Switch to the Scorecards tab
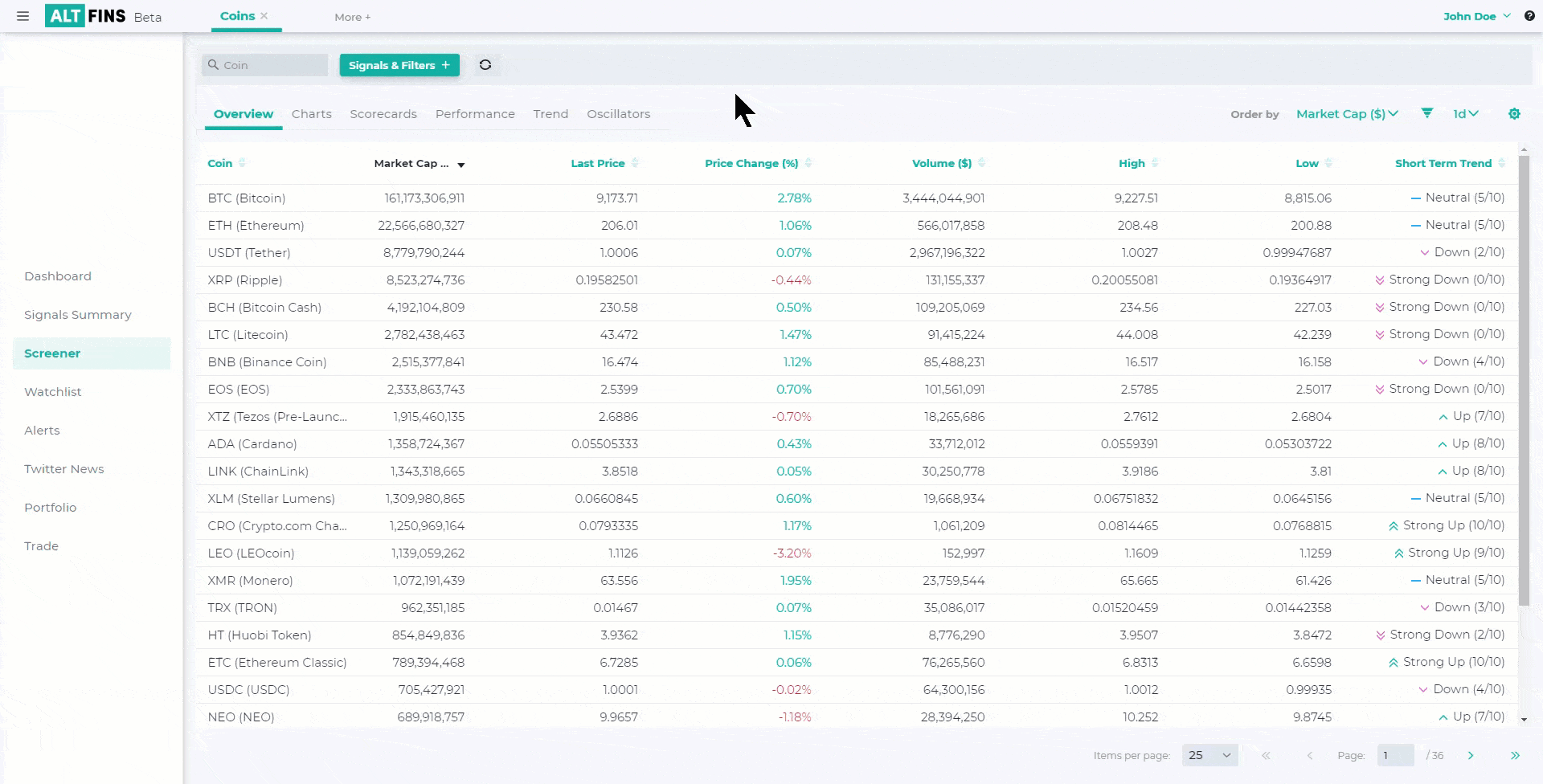The height and width of the screenshot is (784, 1543). 383,114
